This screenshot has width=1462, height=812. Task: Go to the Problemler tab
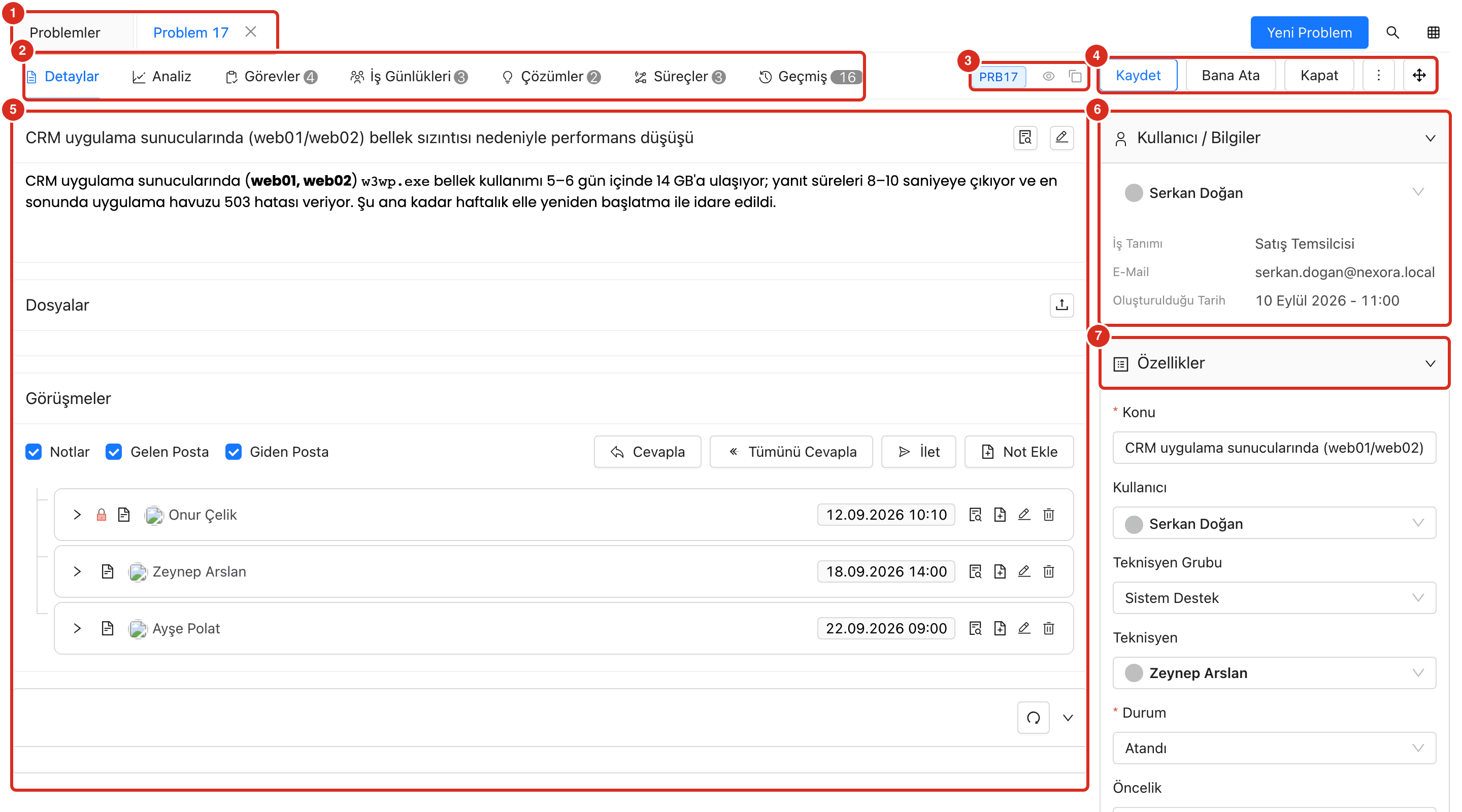tap(64, 32)
